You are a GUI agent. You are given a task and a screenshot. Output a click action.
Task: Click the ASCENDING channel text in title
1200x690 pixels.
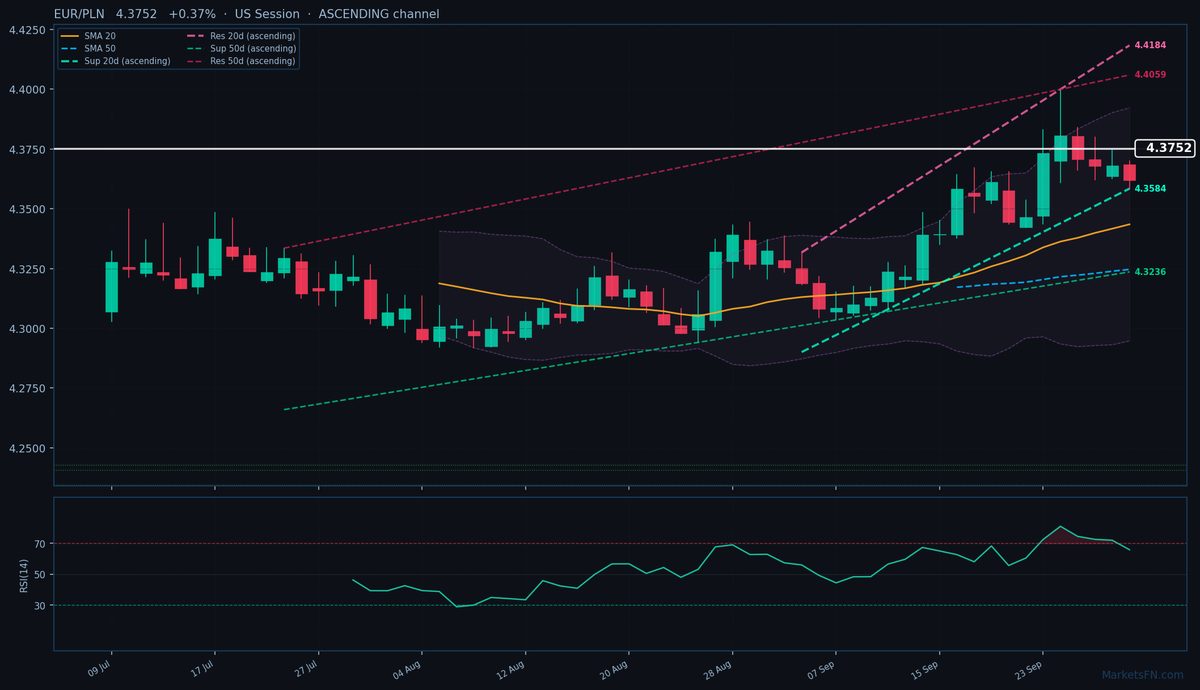pyautogui.click(x=378, y=14)
